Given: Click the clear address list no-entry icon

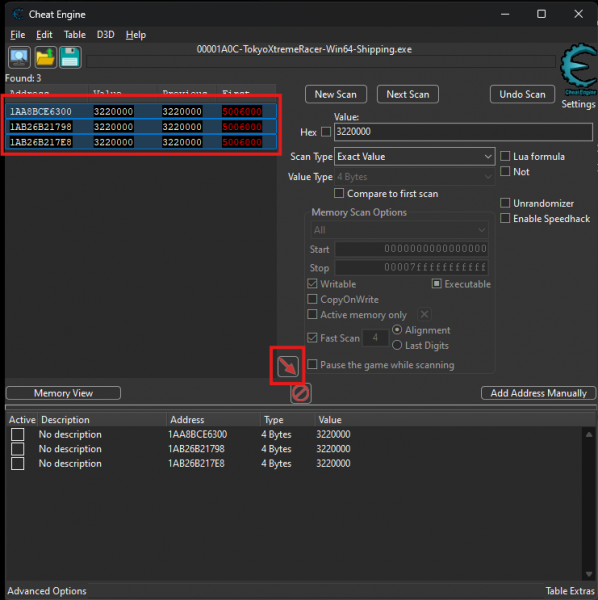Looking at the screenshot, I should pos(301,393).
